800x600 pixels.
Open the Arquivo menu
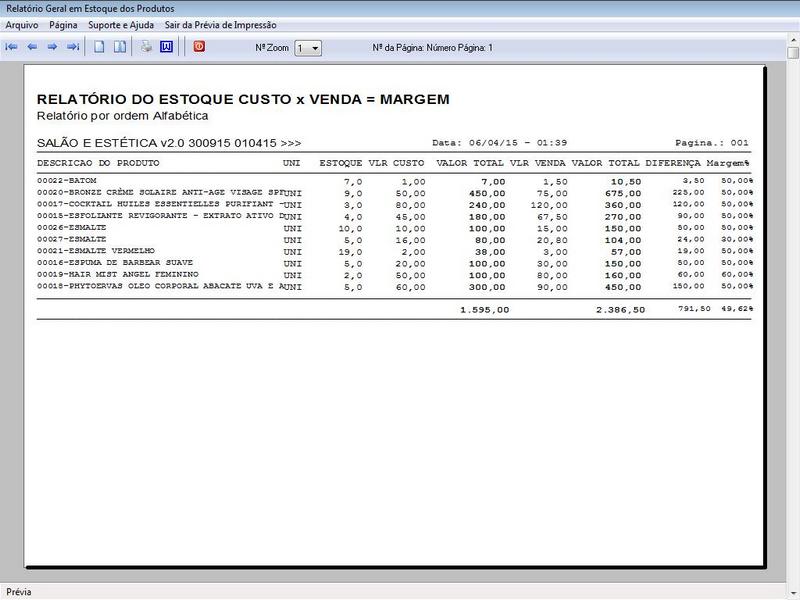pos(23,24)
